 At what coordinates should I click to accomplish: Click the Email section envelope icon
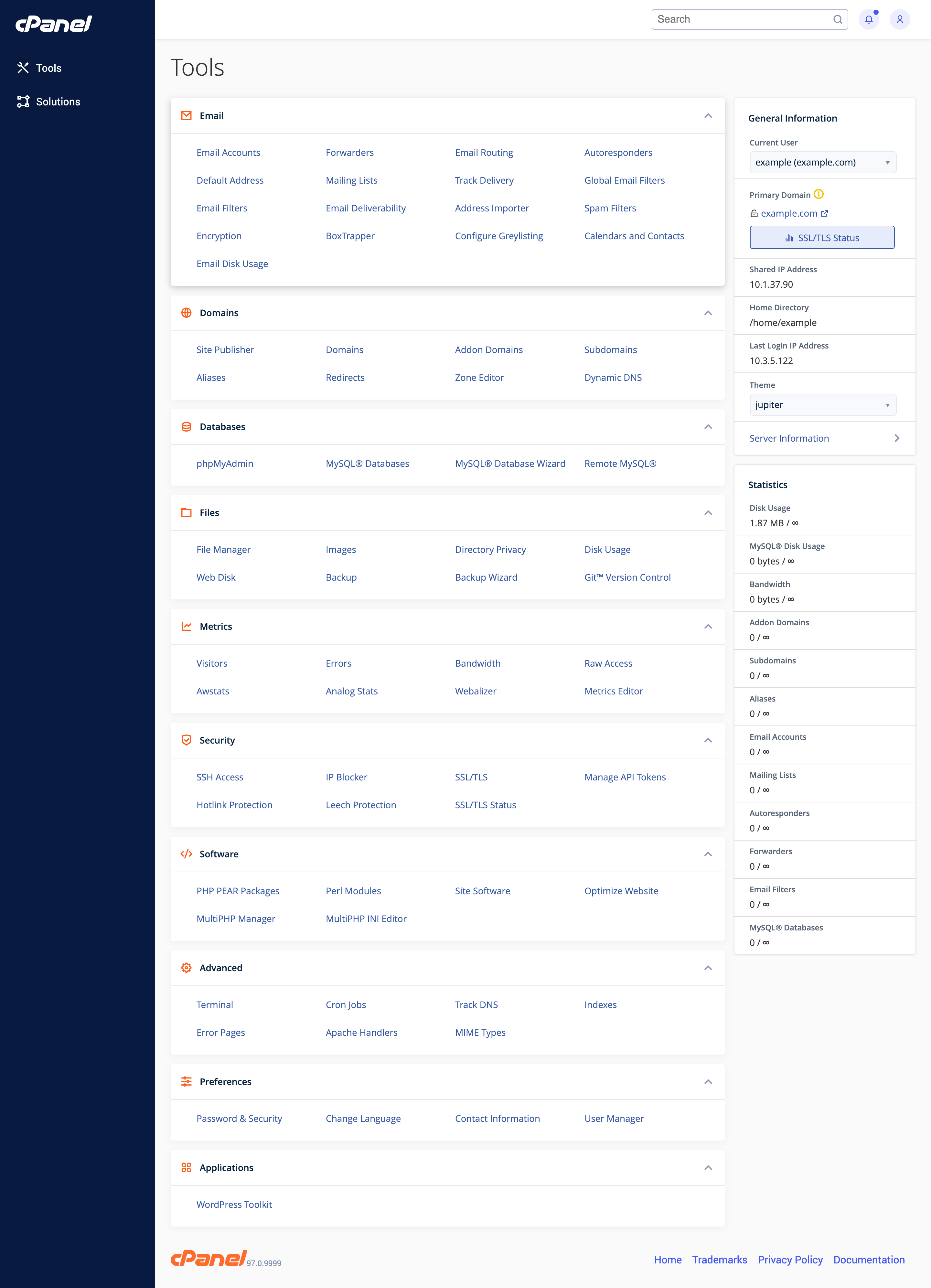point(186,116)
